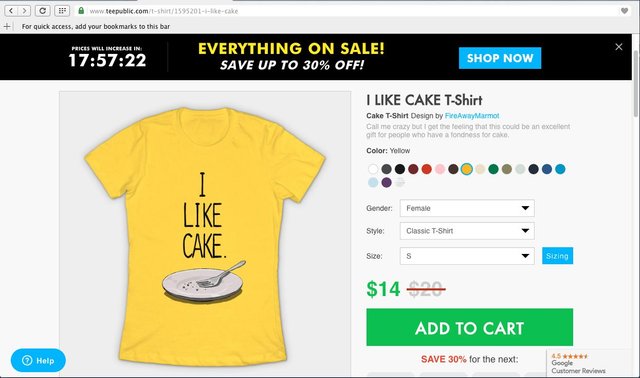Choose the purple shirt color swatch
This screenshot has height=378, width=640.
click(x=387, y=182)
